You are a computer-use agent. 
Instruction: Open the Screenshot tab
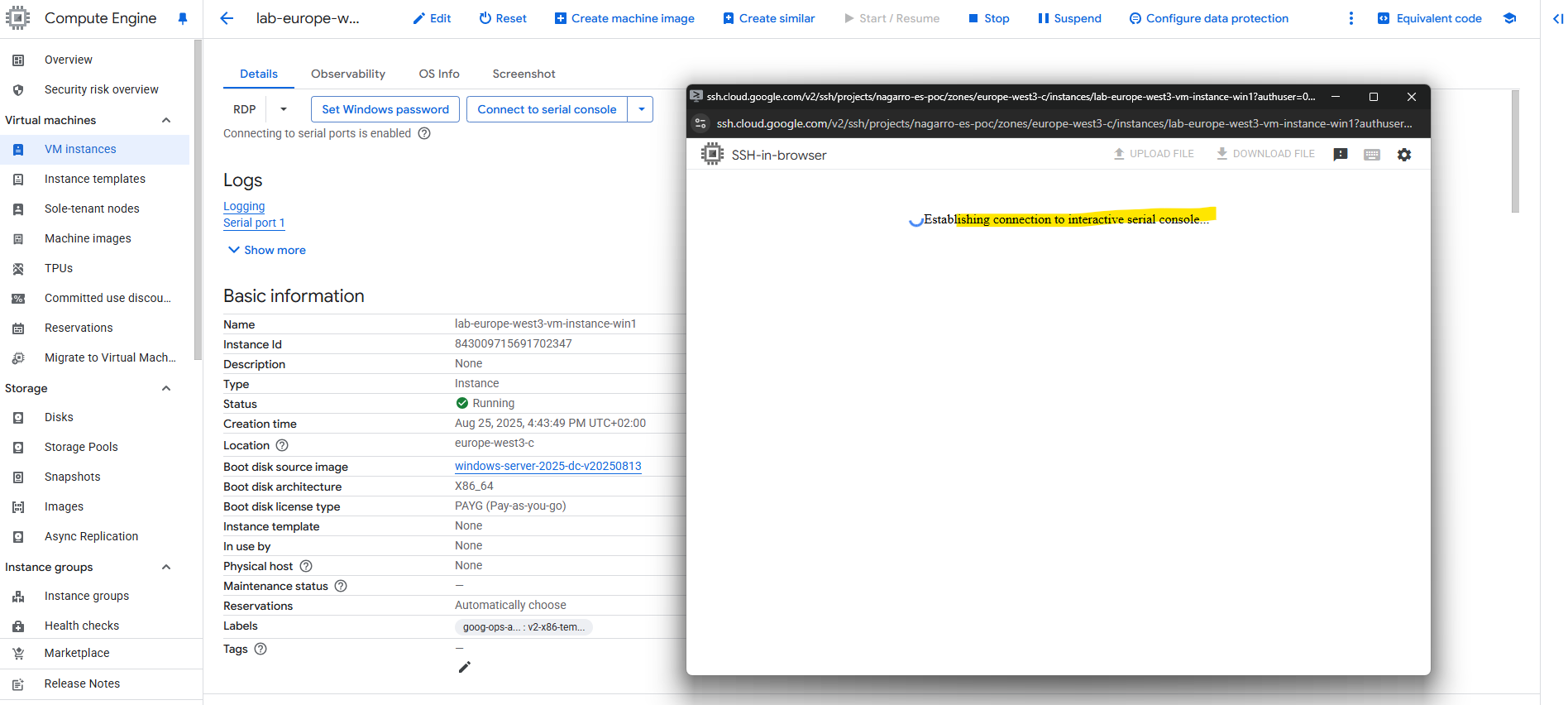[523, 74]
